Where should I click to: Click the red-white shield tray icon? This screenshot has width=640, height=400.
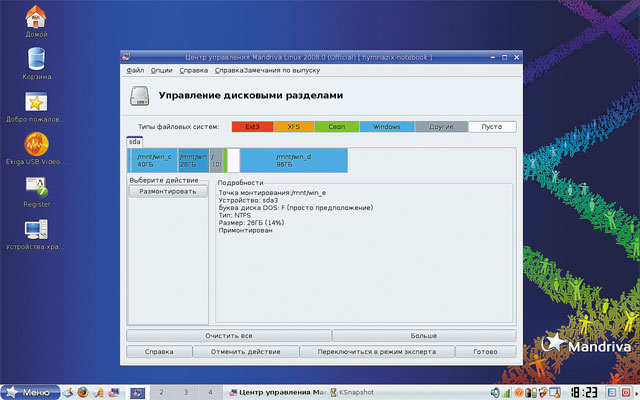pyautogui.click(x=542, y=393)
